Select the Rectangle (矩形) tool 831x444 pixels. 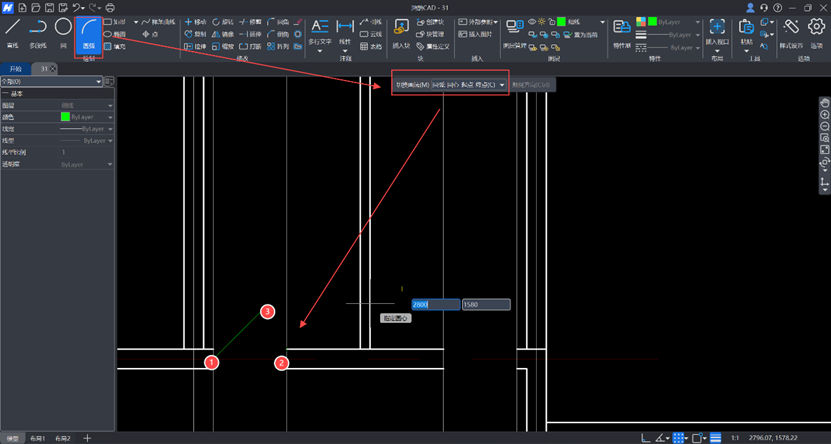coord(115,22)
